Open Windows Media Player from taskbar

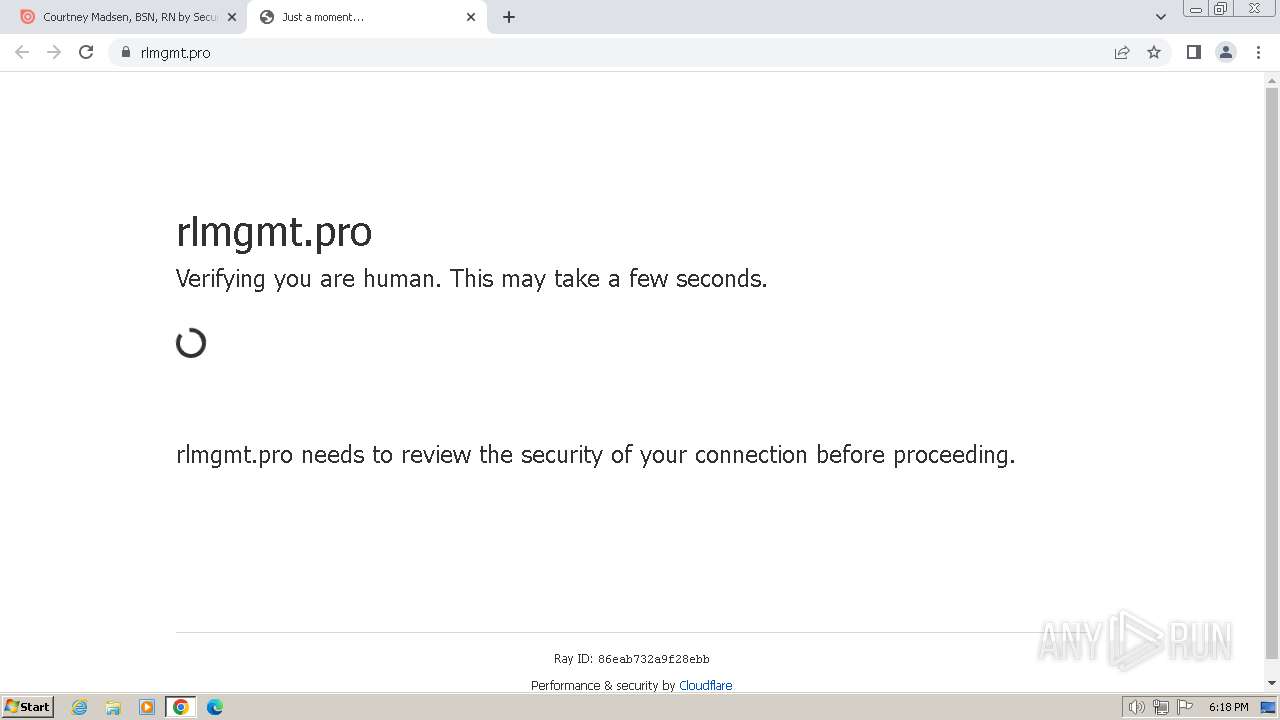click(147, 707)
